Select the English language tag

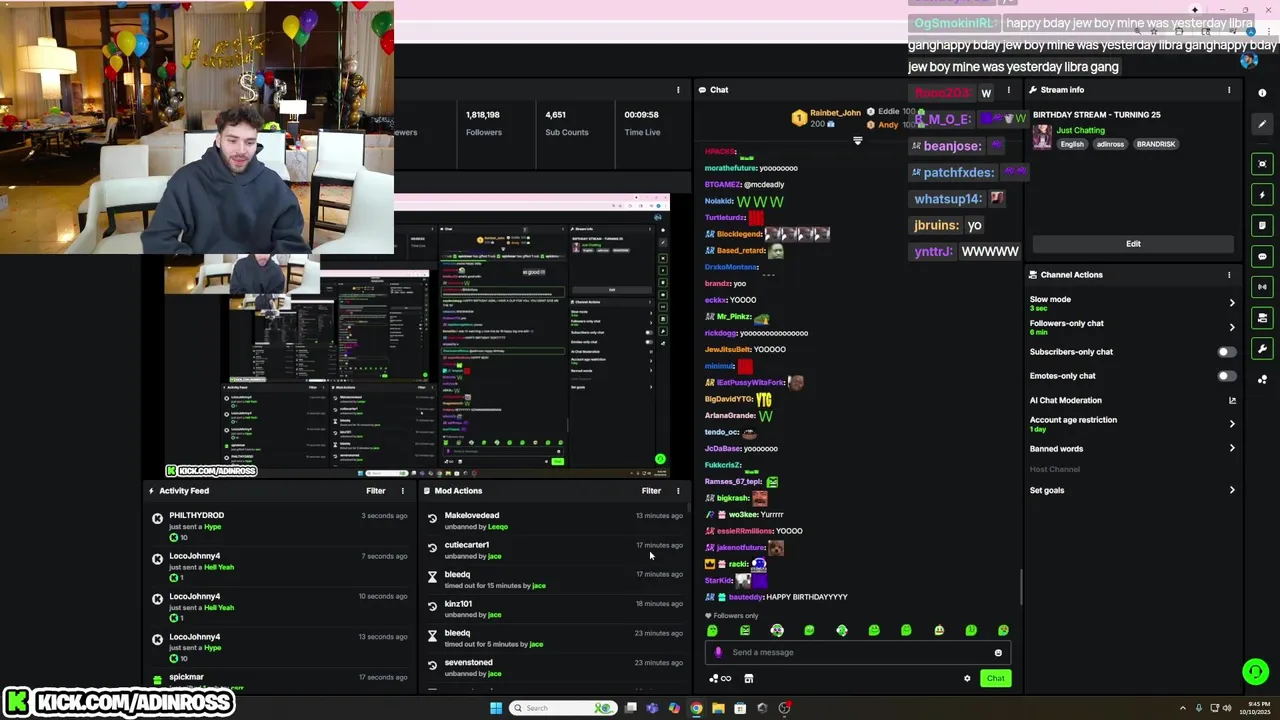click(x=1072, y=144)
